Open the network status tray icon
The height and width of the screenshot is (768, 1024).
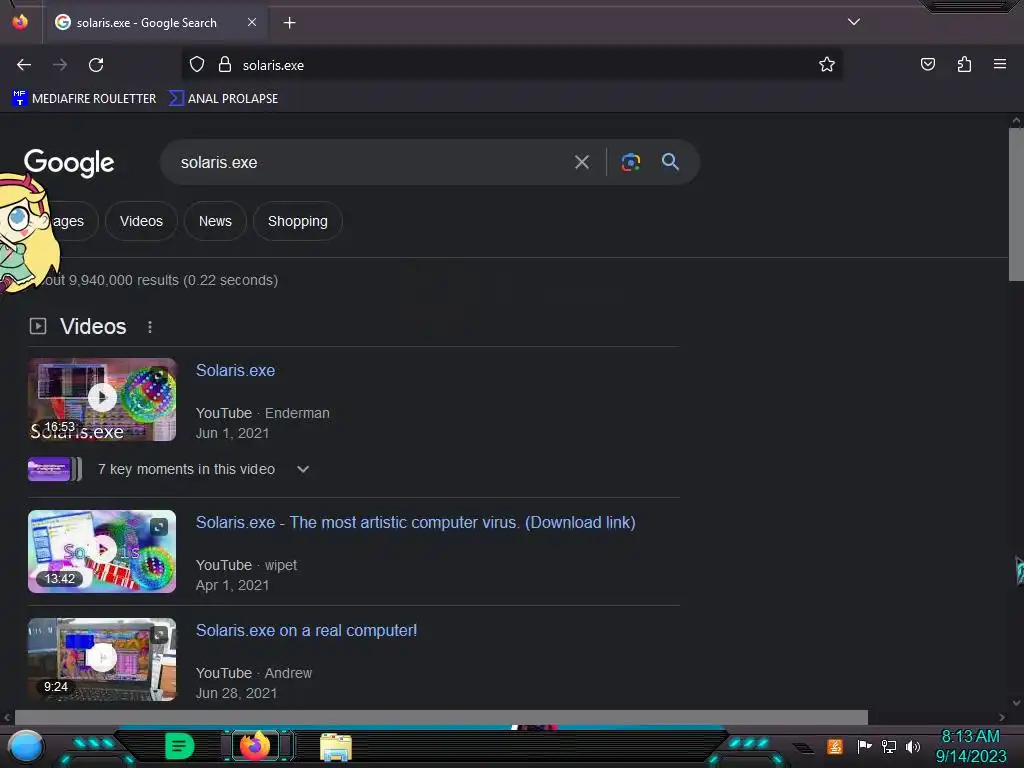pos(889,746)
